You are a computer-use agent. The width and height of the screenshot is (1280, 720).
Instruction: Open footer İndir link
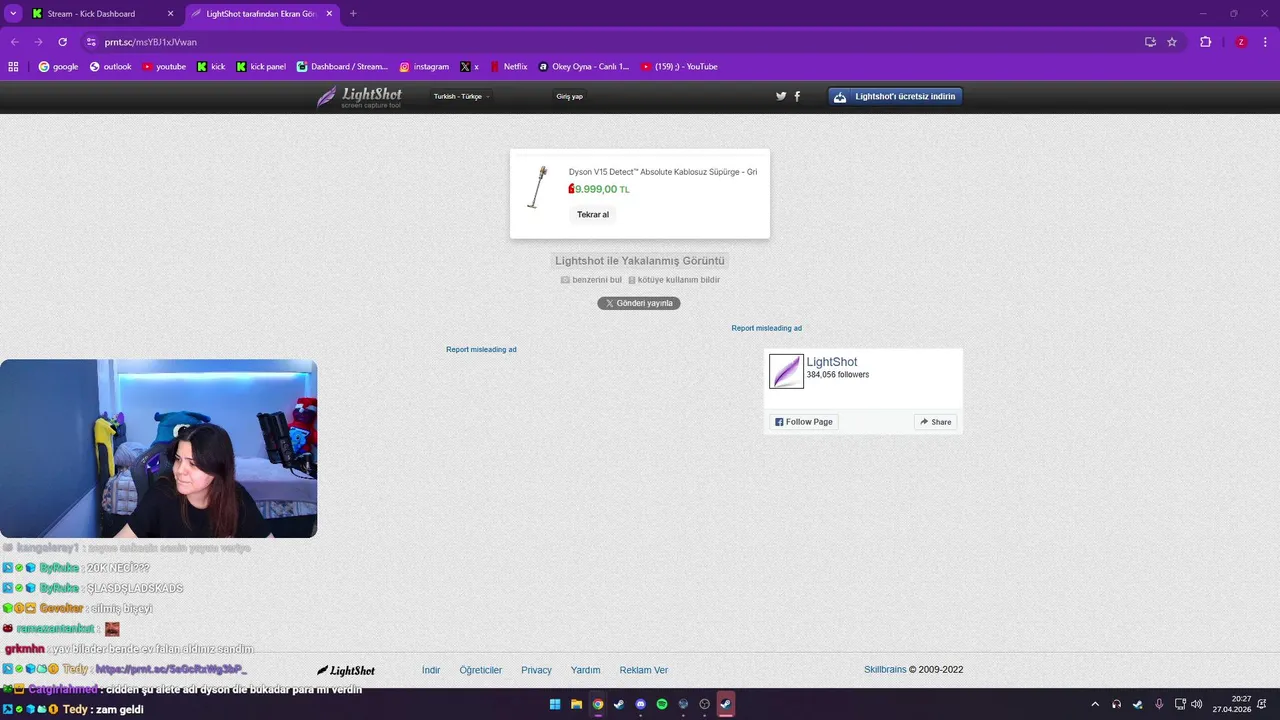431,670
